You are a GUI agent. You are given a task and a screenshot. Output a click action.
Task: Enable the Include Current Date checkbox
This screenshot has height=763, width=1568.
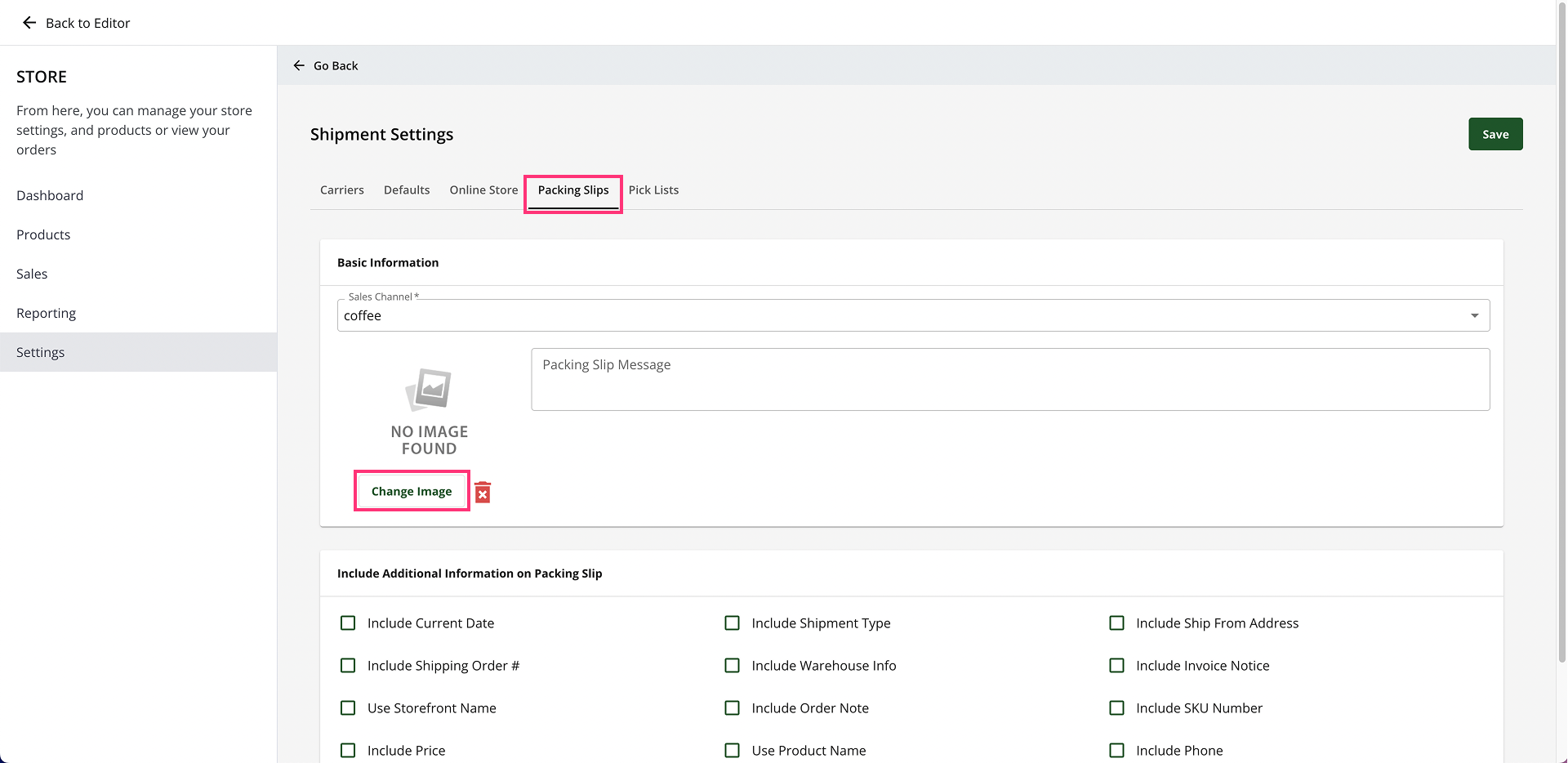coord(348,623)
